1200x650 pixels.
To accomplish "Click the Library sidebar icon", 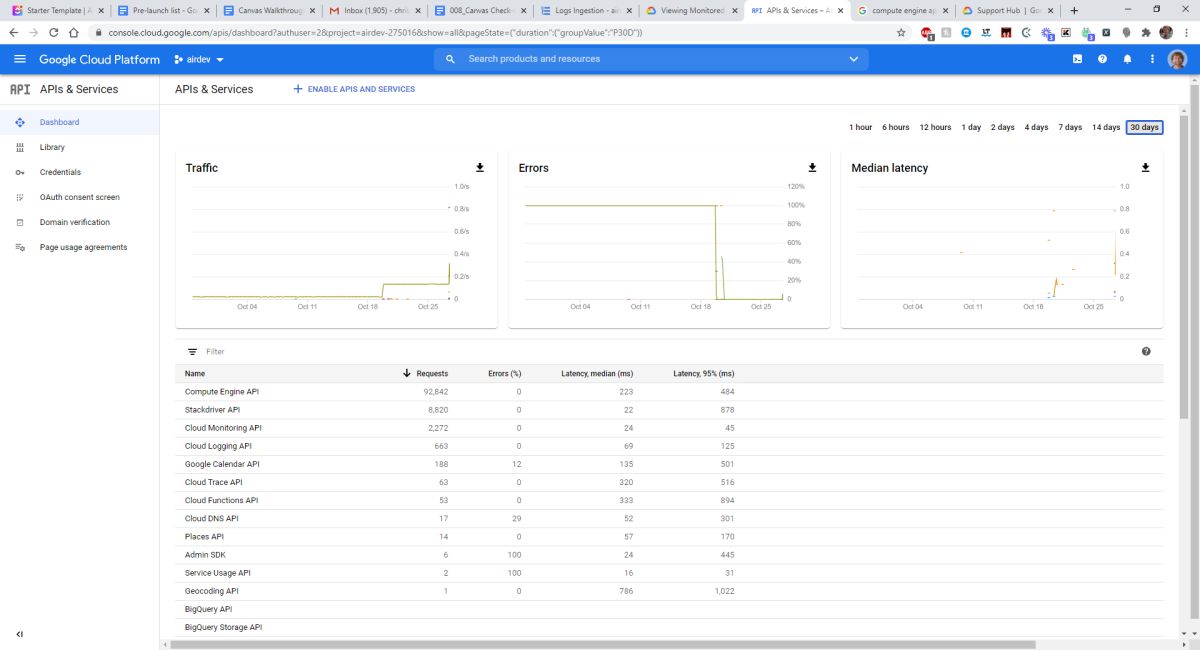I will (x=20, y=147).
